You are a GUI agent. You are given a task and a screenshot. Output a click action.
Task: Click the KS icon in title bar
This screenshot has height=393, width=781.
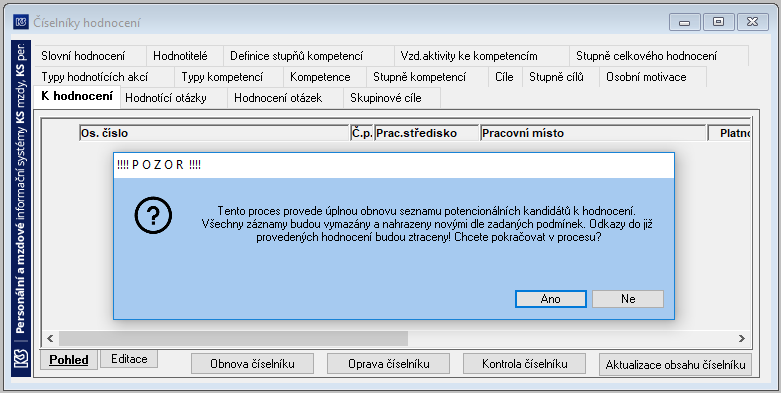[x=21, y=22]
